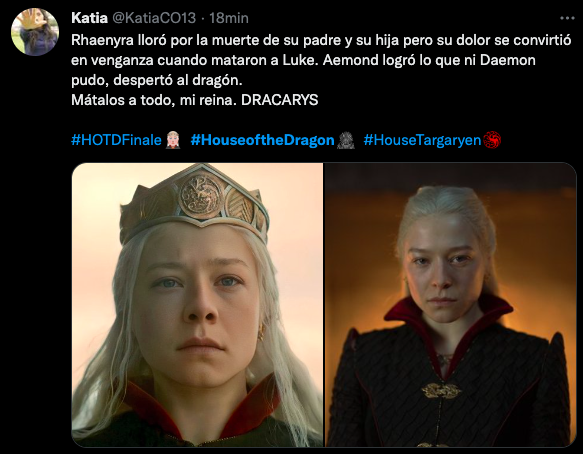Viewport: 583px width, 454px height.
Task: Click the display name Katia
Action: pos(89,18)
